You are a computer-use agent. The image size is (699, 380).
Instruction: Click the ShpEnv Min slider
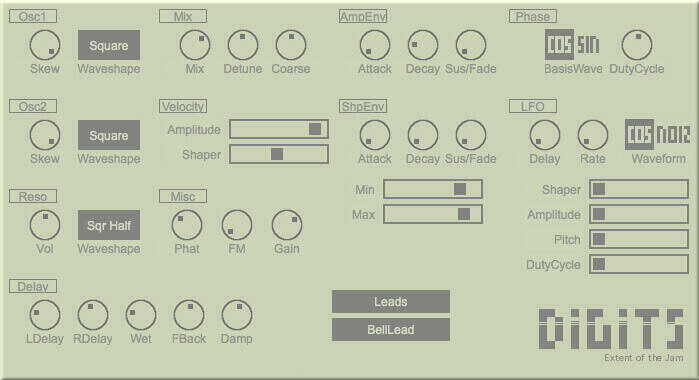click(x=433, y=189)
